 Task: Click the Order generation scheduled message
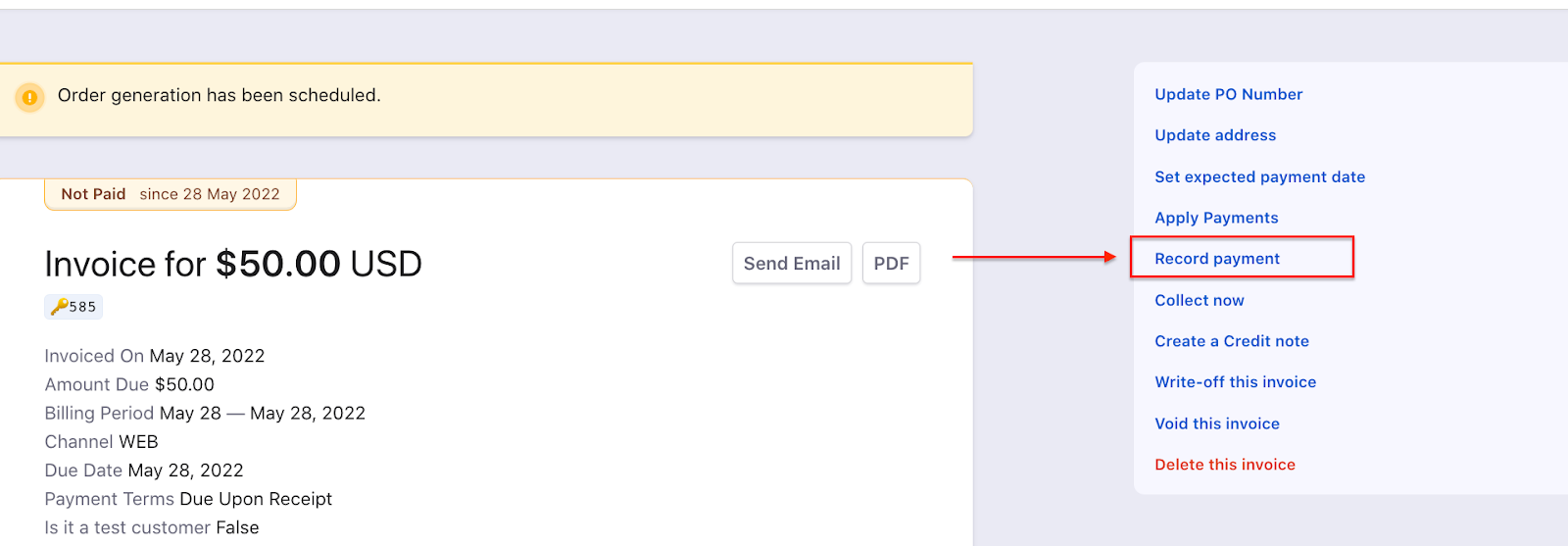(x=220, y=95)
